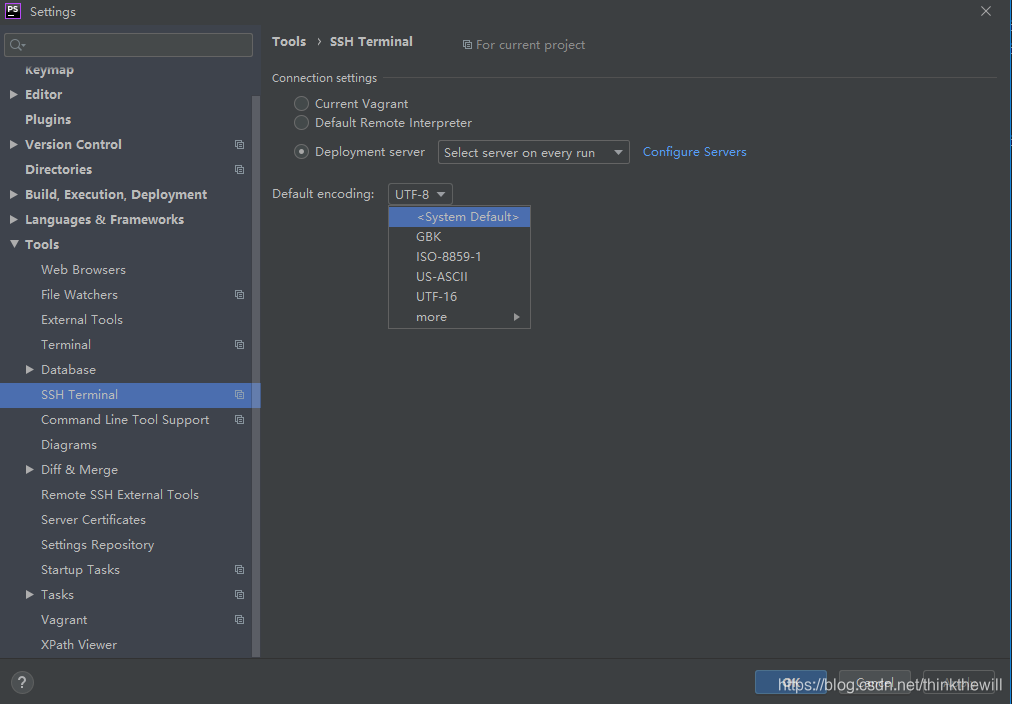Image resolution: width=1012 pixels, height=704 pixels.
Task: Click project-level icon beside Tasks row
Action: (239, 595)
